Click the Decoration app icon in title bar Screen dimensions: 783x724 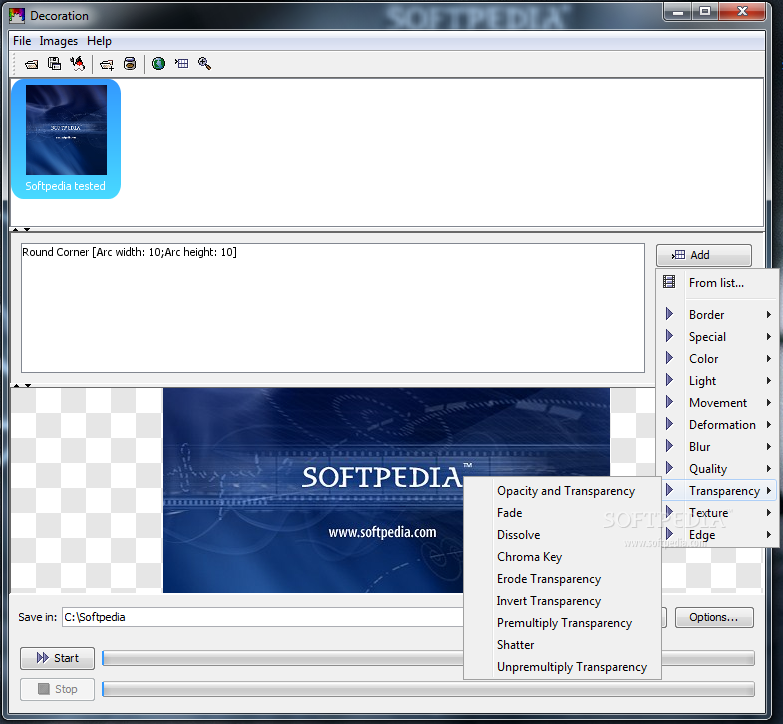[x=17, y=15]
